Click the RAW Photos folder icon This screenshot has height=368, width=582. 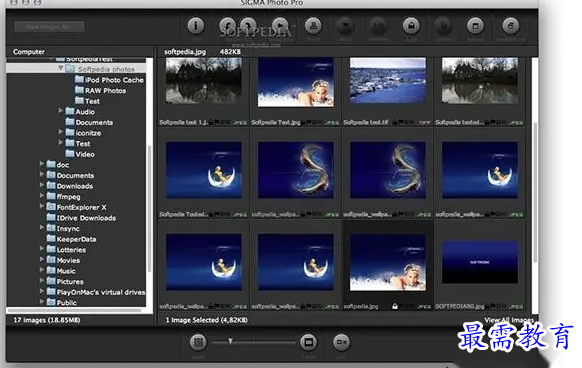tap(79, 90)
